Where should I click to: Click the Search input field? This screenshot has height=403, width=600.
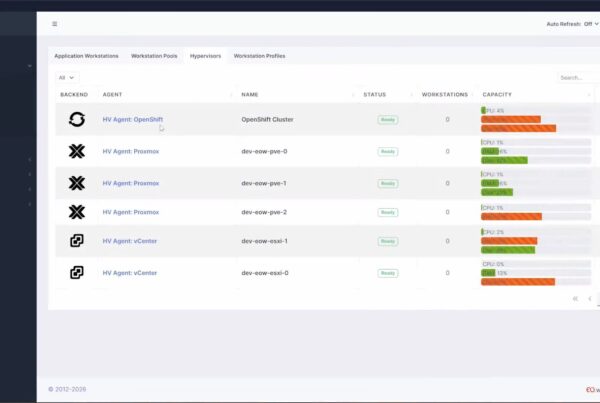tap(578, 78)
